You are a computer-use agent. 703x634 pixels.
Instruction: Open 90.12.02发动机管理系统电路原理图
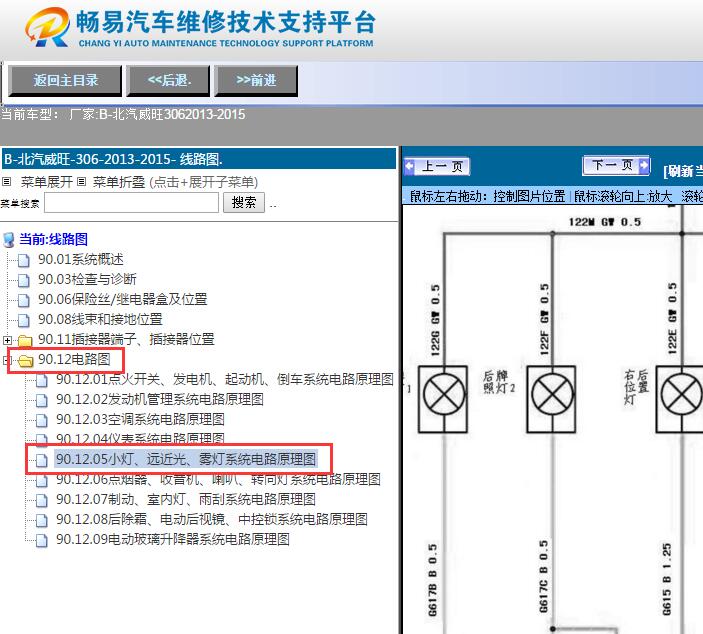160,399
